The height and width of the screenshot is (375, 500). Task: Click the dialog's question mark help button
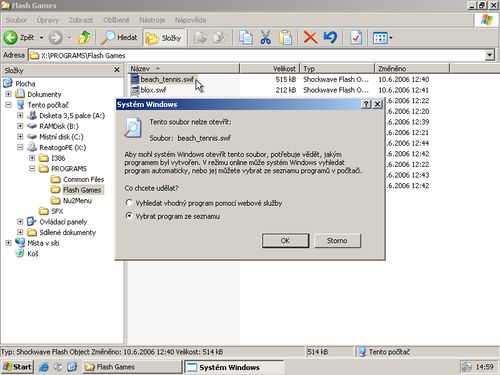tap(366, 104)
